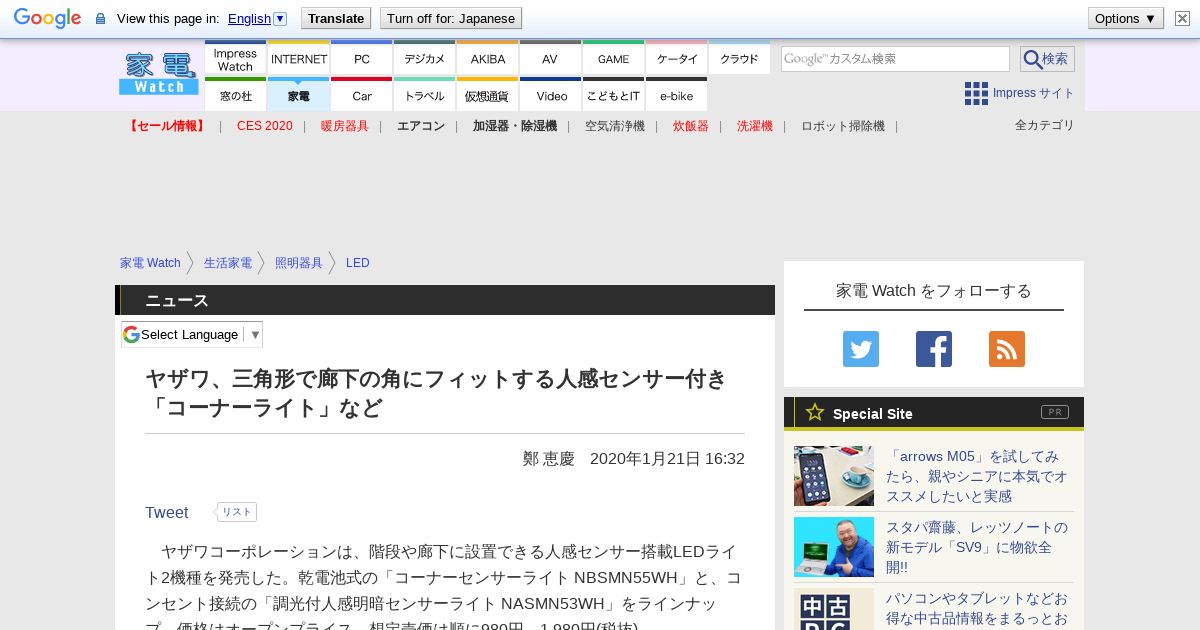The height and width of the screenshot is (630, 1200).
Task: Click the article headline ヤザワ コーナーライト
Action: (x=436, y=393)
